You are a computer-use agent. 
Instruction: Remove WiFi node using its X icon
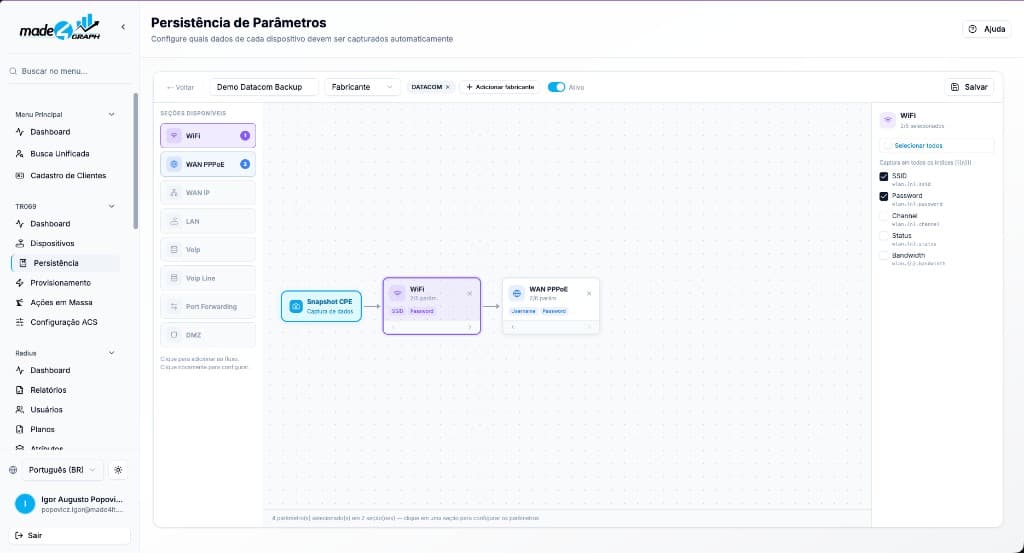point(470,294)
